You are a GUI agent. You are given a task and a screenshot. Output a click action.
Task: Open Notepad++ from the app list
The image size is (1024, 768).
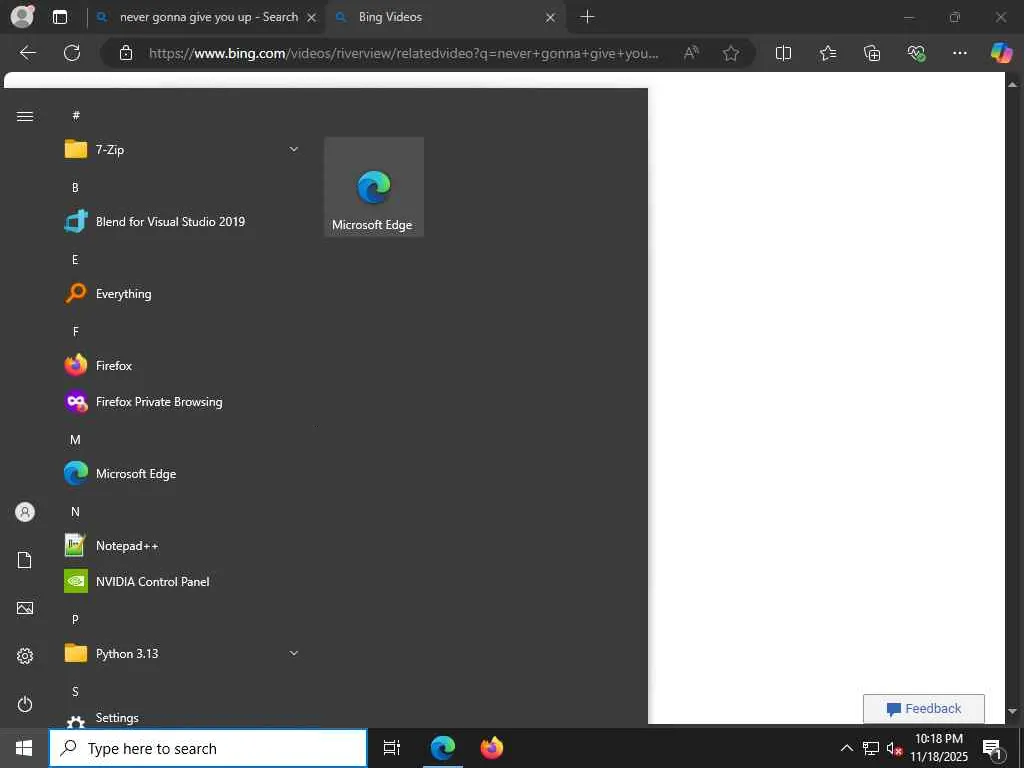coord(182,546)
